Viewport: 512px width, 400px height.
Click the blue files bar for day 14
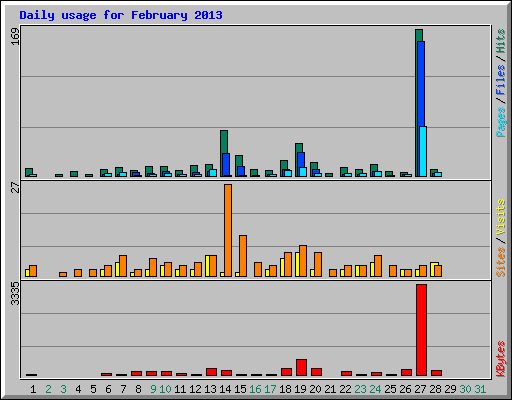pyautogui.click(x=226, y=165)
